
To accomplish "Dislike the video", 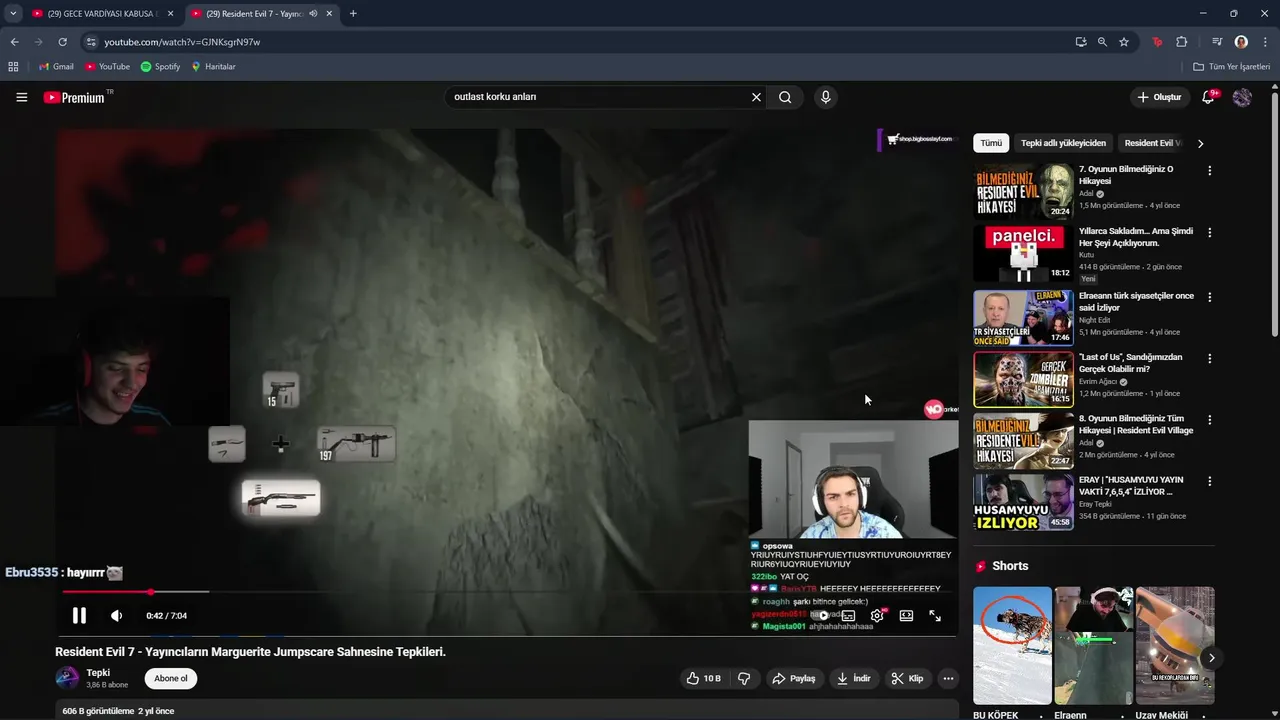I will point(744,678).
